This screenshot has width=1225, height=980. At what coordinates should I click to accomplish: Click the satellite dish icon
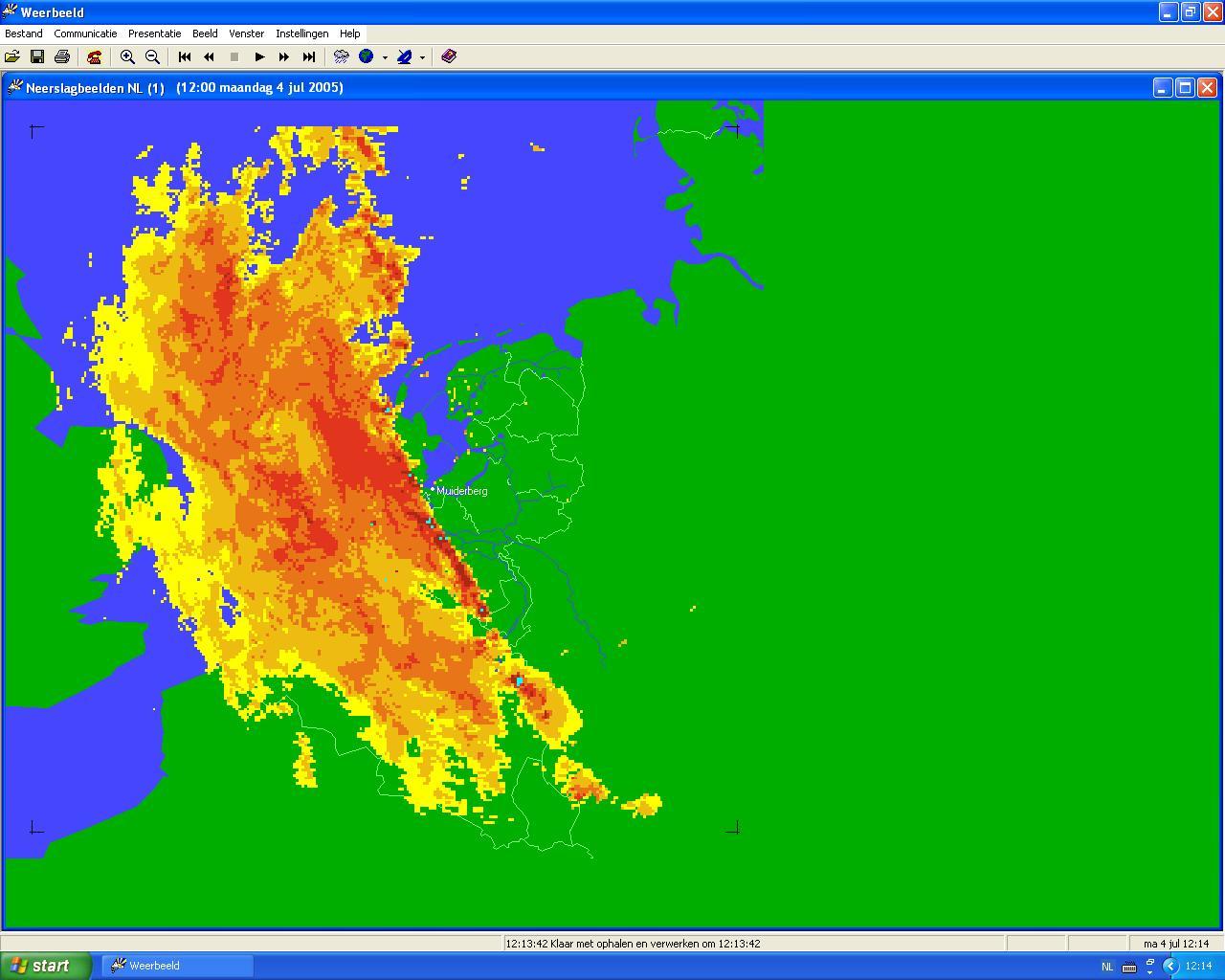point(404,57)
